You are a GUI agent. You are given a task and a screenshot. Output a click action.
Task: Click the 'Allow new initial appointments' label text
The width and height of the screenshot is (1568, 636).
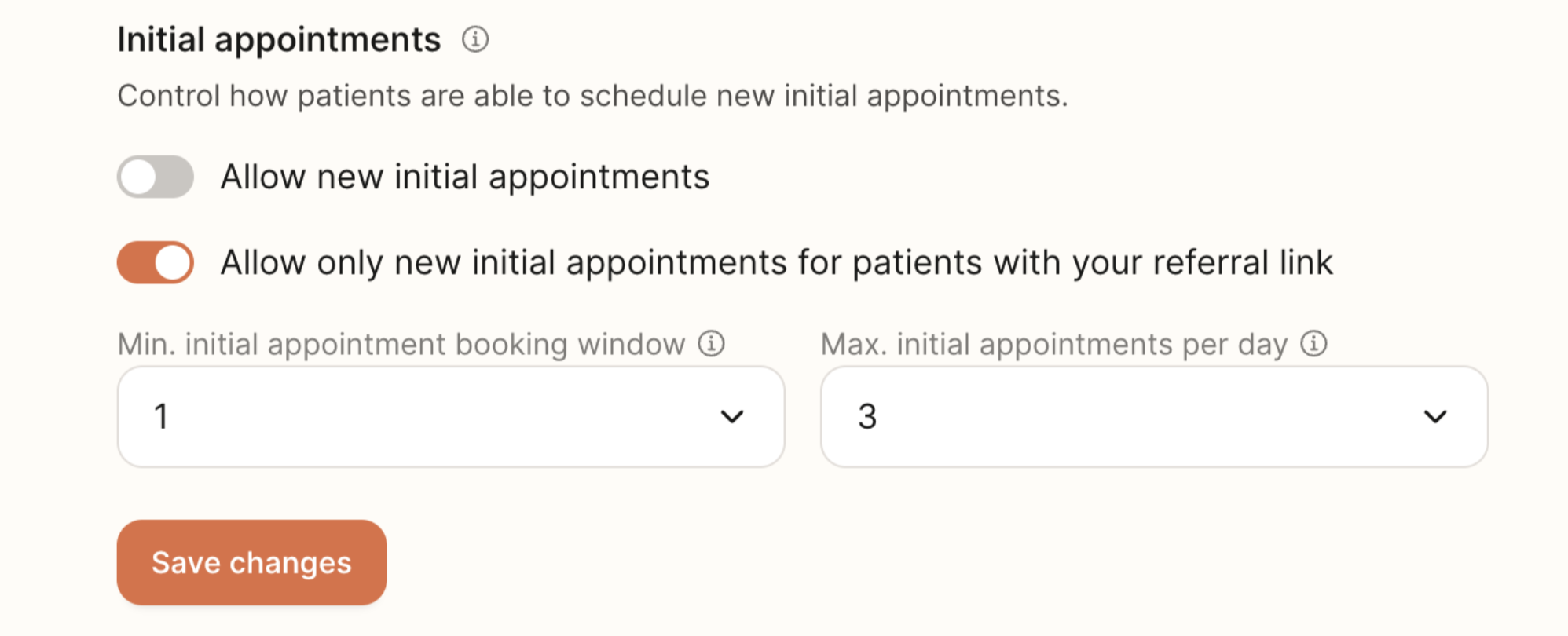click(x=464, y=177)
